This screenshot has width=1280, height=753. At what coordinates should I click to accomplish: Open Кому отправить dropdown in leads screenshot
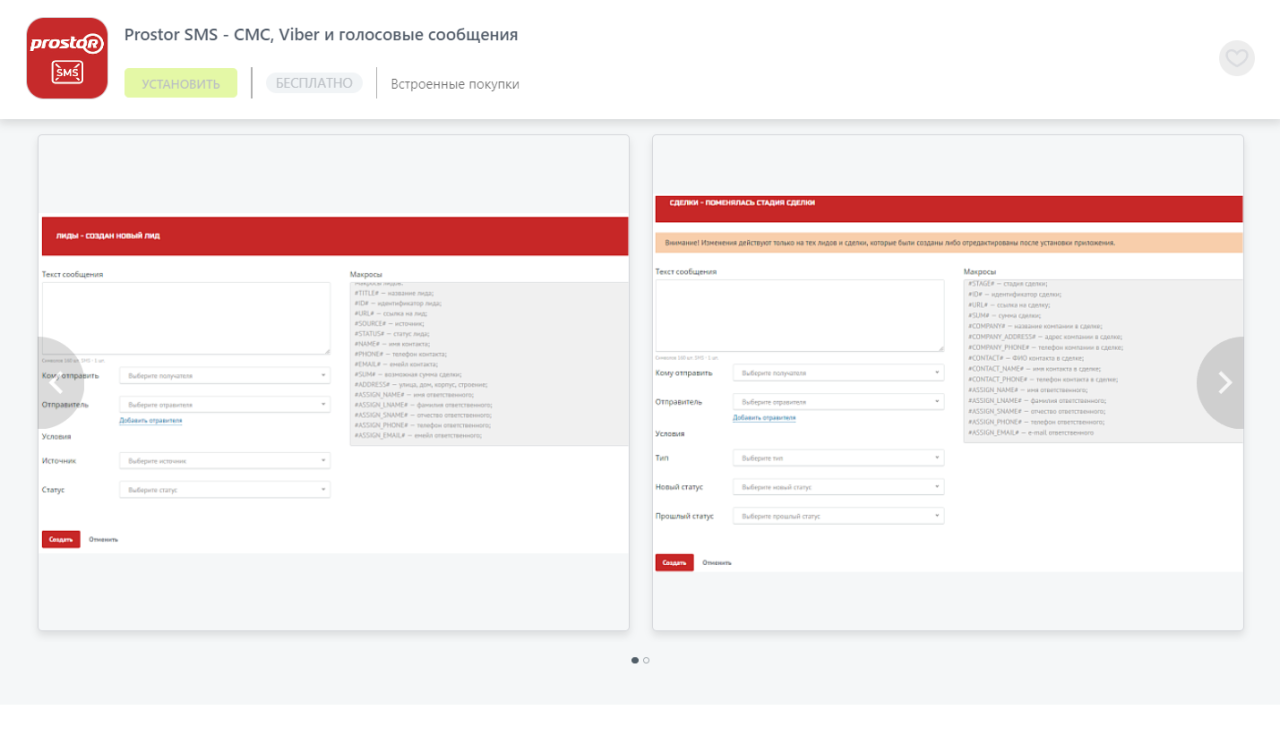(x=225, y=376)
